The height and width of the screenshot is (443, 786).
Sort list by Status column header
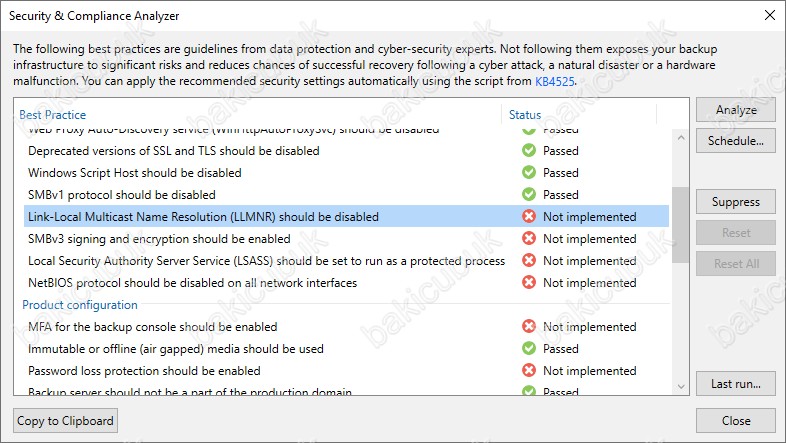[525, 115]
